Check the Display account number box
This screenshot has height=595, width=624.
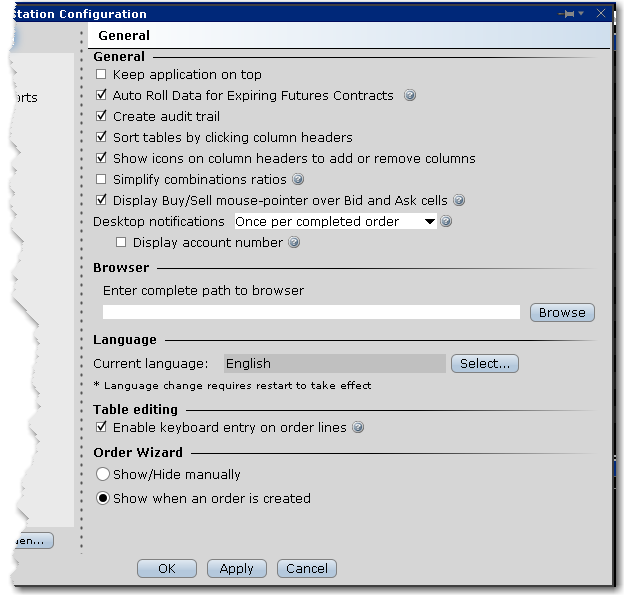(x=121, y=243)
